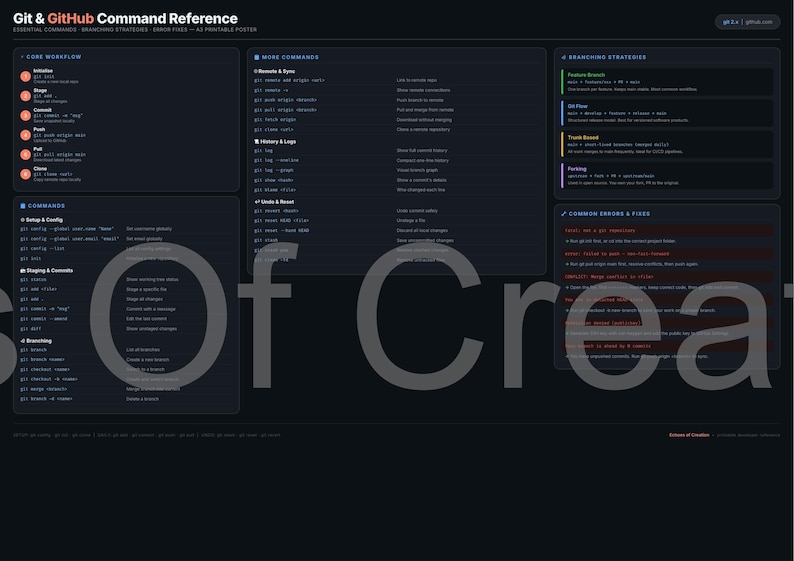Screen dimensions: 794x561
Task: Click the 'git reset HEAD <file>' command
Action: pyautogui.click(x=282, y=221)
